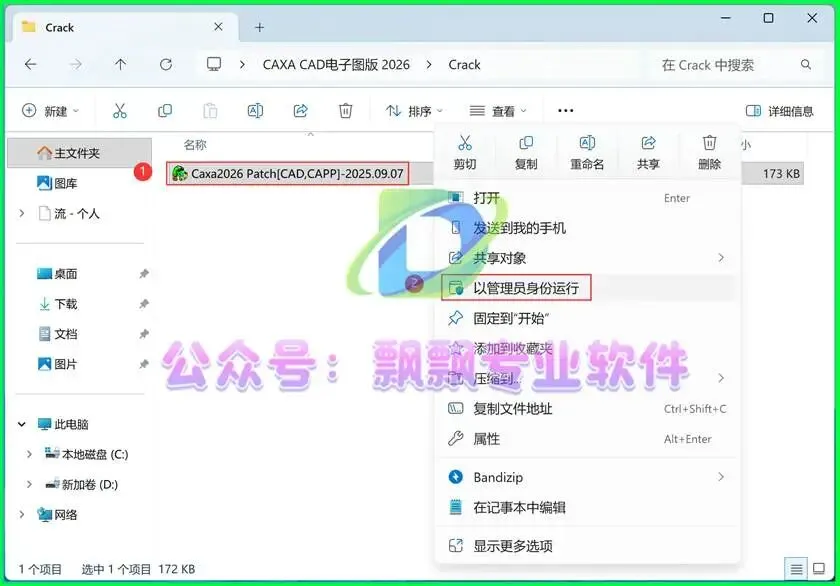Viewport: 840px width, 586px height.
Task: Toggle the 详细信息 details pane
Action: (779, 111)
